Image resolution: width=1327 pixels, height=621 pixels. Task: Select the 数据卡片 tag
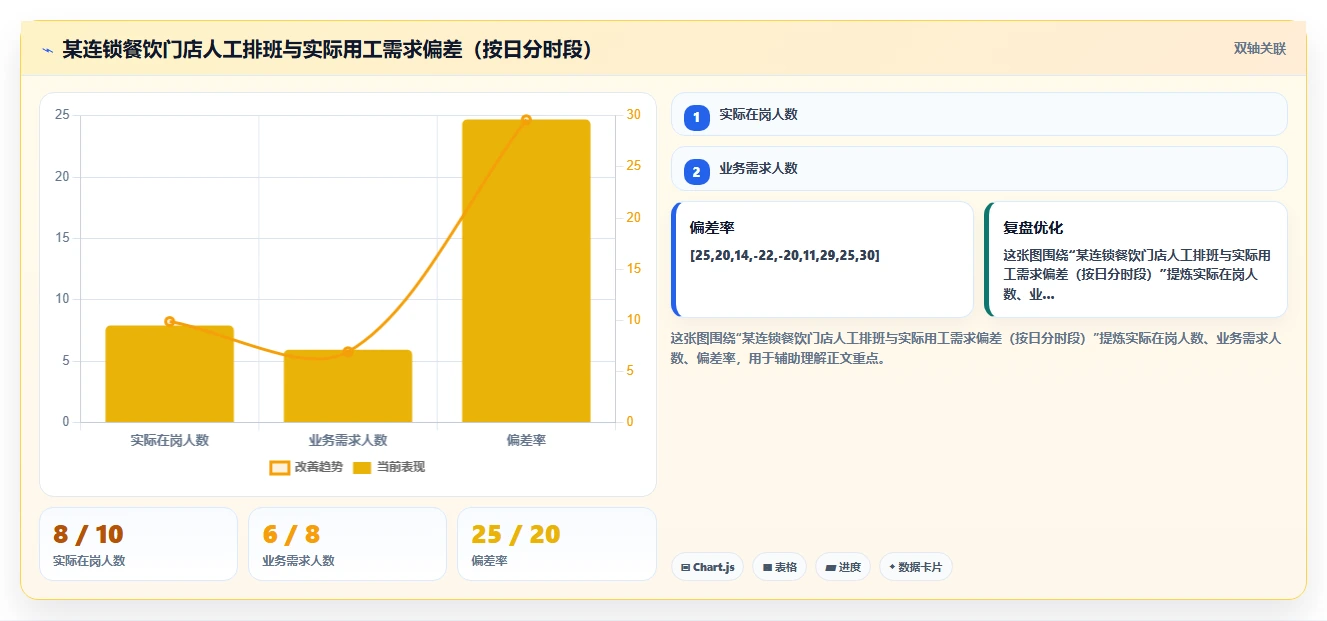tap(916, 567)
